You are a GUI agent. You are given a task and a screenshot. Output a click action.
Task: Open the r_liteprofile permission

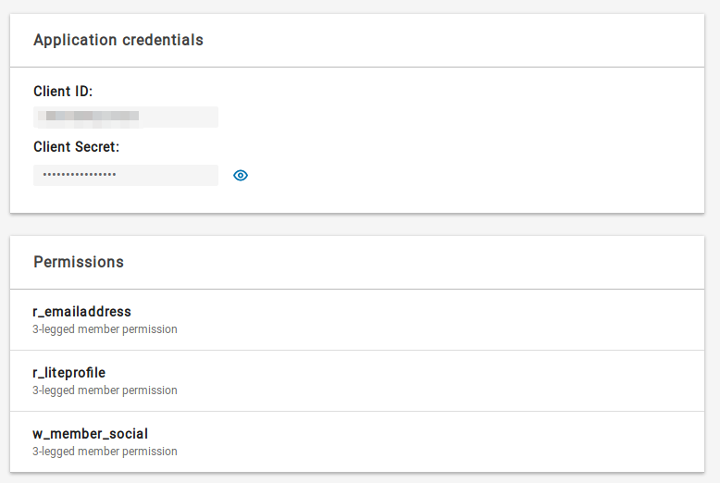[x=69, y=373]
